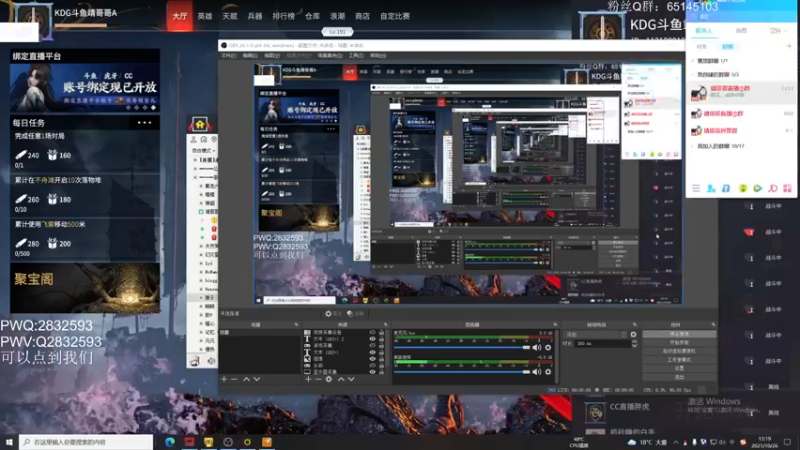This screenshot has width=800, height=450.
Task: Switch to 好友 sub-tab in QQ
Action: [x=702, y=46]
